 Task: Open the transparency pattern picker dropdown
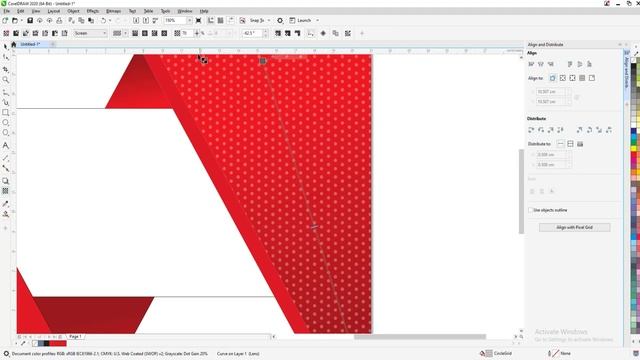coord(125,33)
